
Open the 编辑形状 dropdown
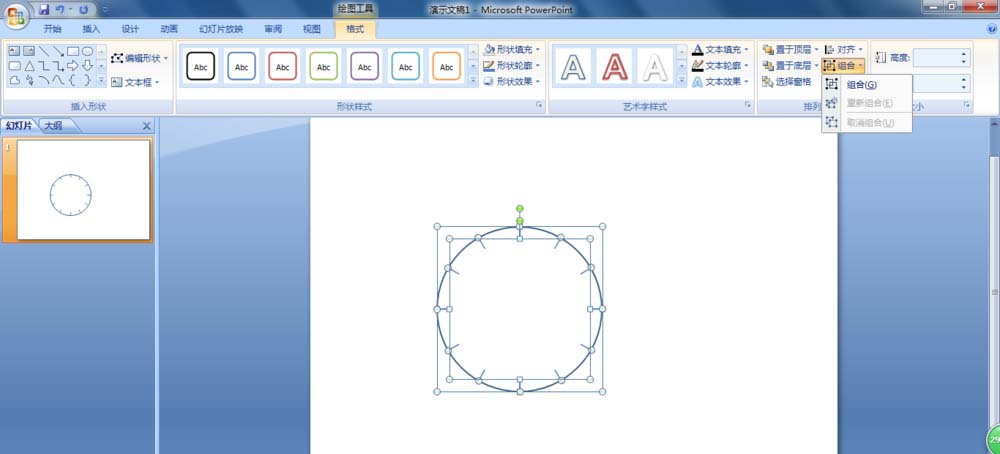tap(139, 58)
